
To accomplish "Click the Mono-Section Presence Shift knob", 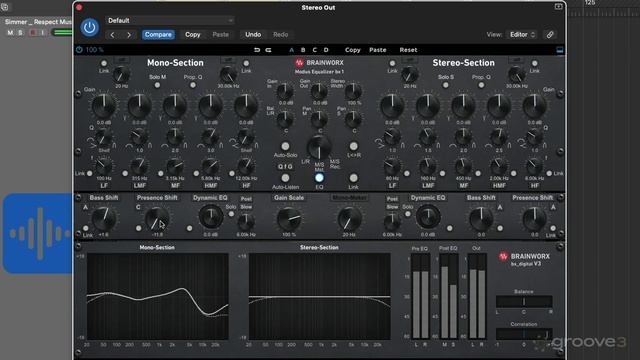I will (157, 219).
